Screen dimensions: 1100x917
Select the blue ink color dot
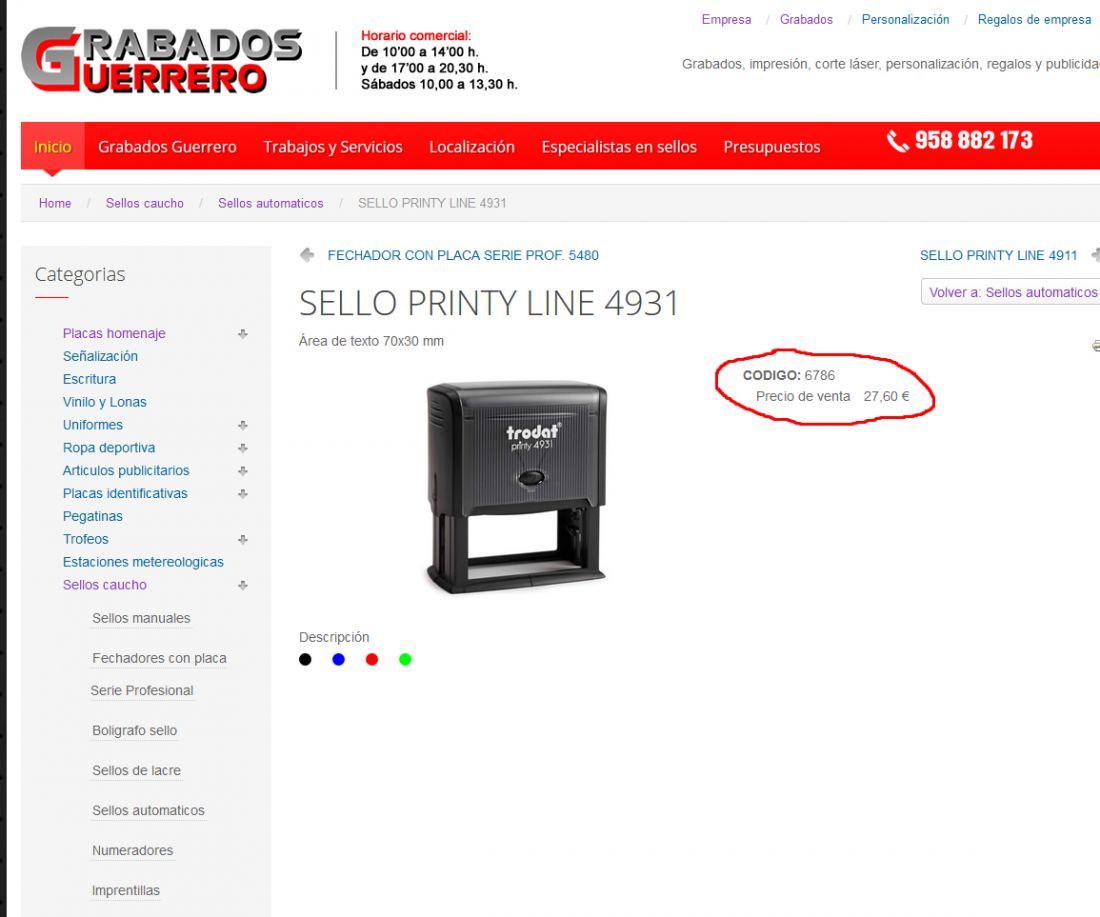click(338, 660)
